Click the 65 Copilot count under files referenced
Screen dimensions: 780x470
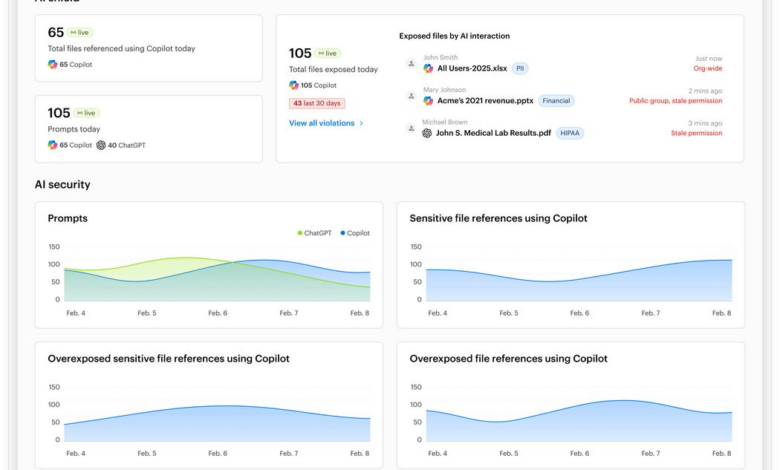point(76,64)
